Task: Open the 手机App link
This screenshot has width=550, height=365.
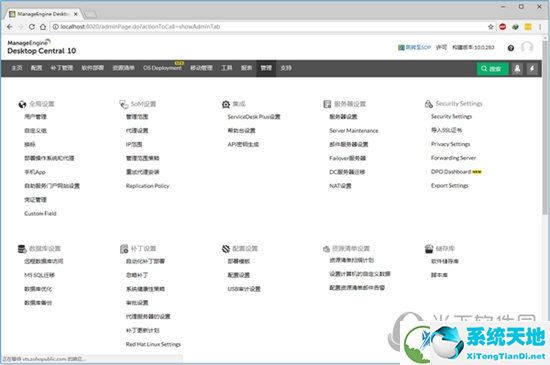Action: [35, 172]
